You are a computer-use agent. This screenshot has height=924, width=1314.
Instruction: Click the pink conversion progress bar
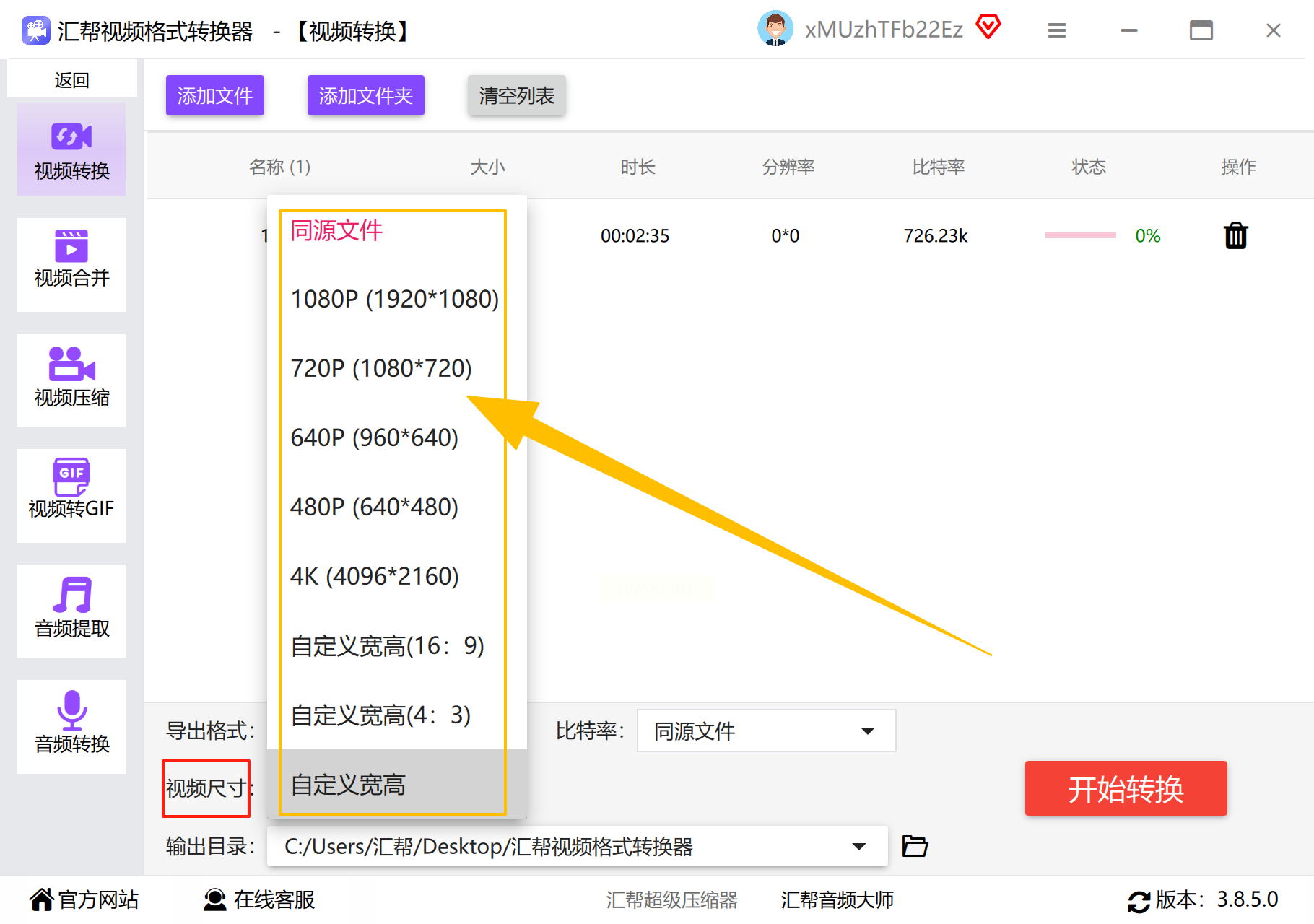click(x=1080, y=235)
